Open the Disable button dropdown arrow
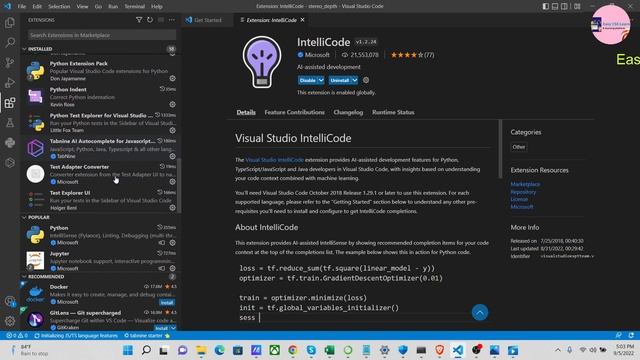 tap(321, 80)
